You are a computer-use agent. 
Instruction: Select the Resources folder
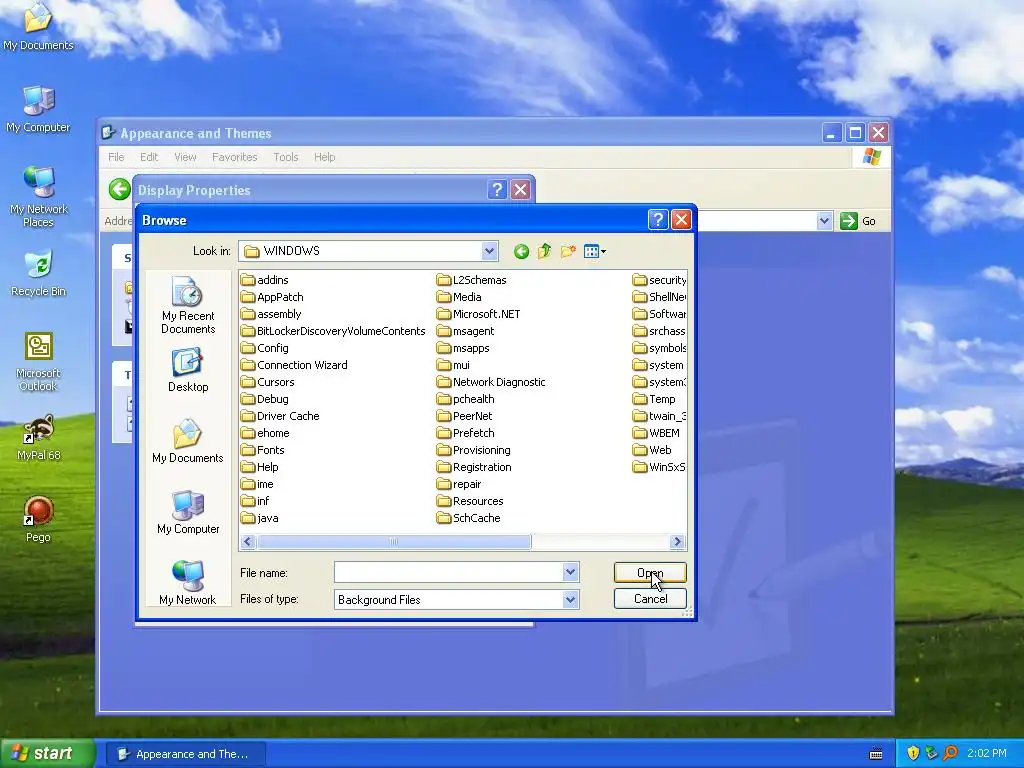470,500
